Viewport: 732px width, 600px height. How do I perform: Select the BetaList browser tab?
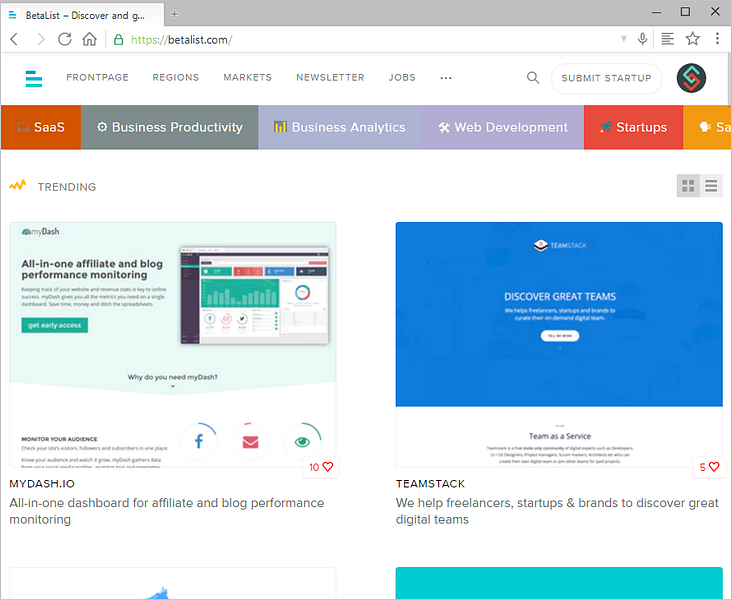coord(83,15)
